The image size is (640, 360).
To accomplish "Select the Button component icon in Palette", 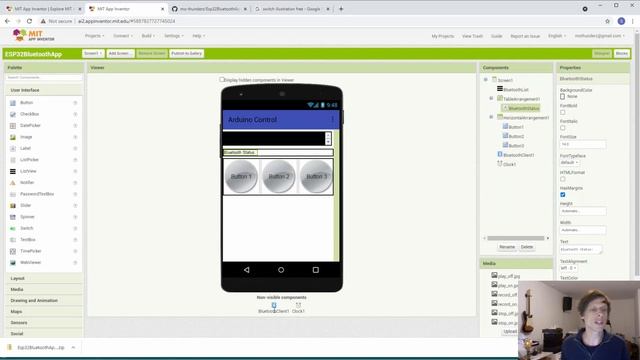I will click(13, 103).
